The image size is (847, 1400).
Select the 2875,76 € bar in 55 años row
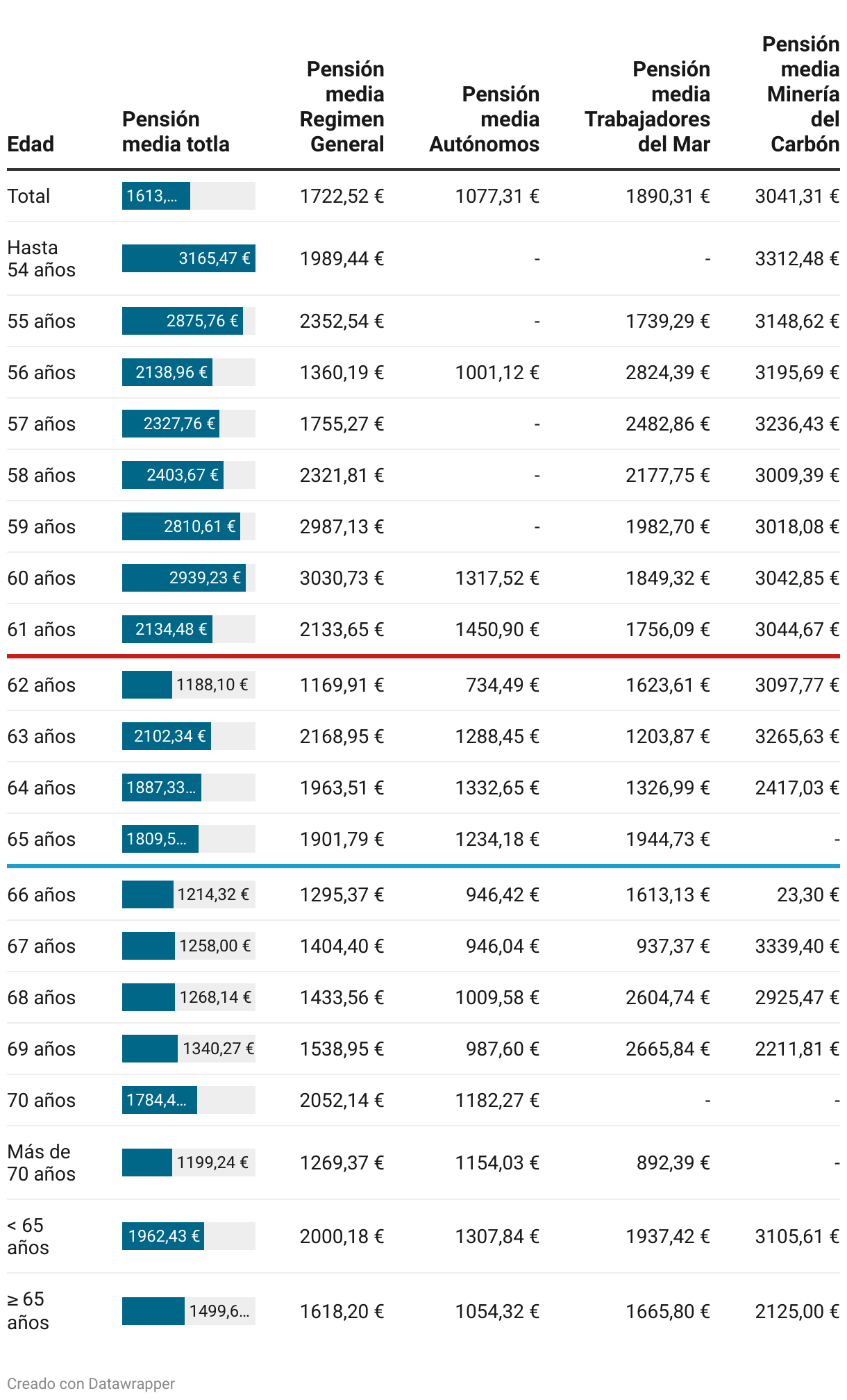(183, 321)
